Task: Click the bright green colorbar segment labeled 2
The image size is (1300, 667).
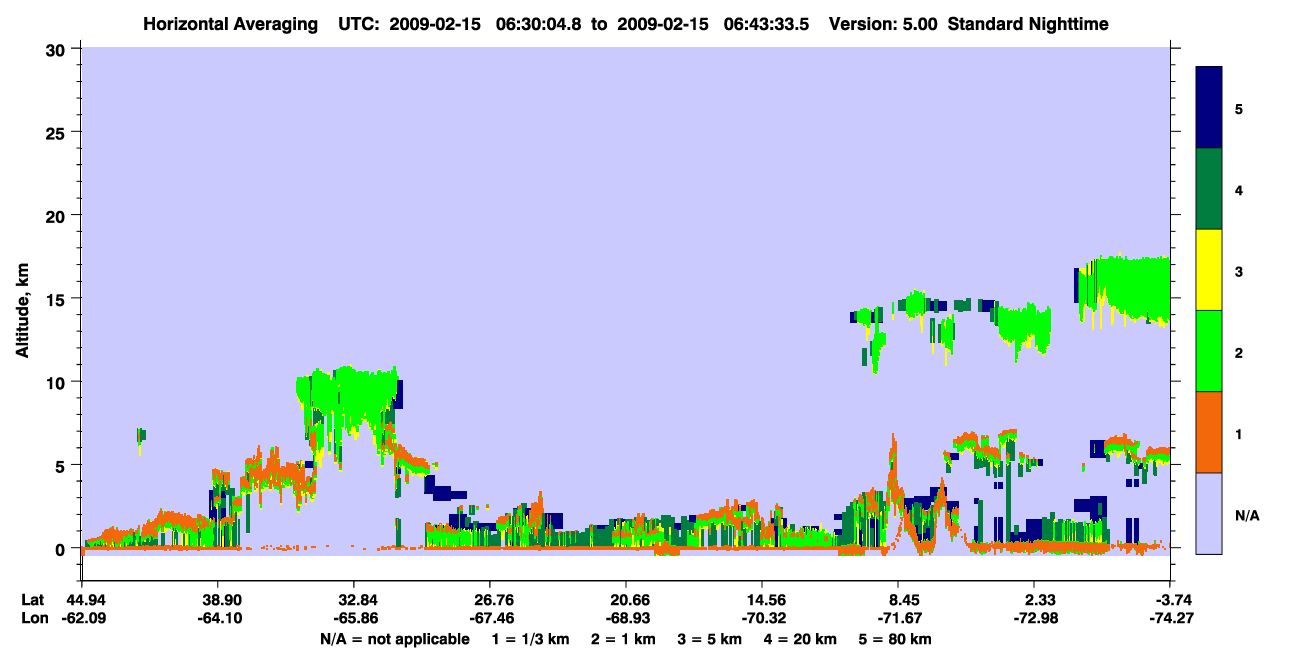Action: tap(1209, 351)
